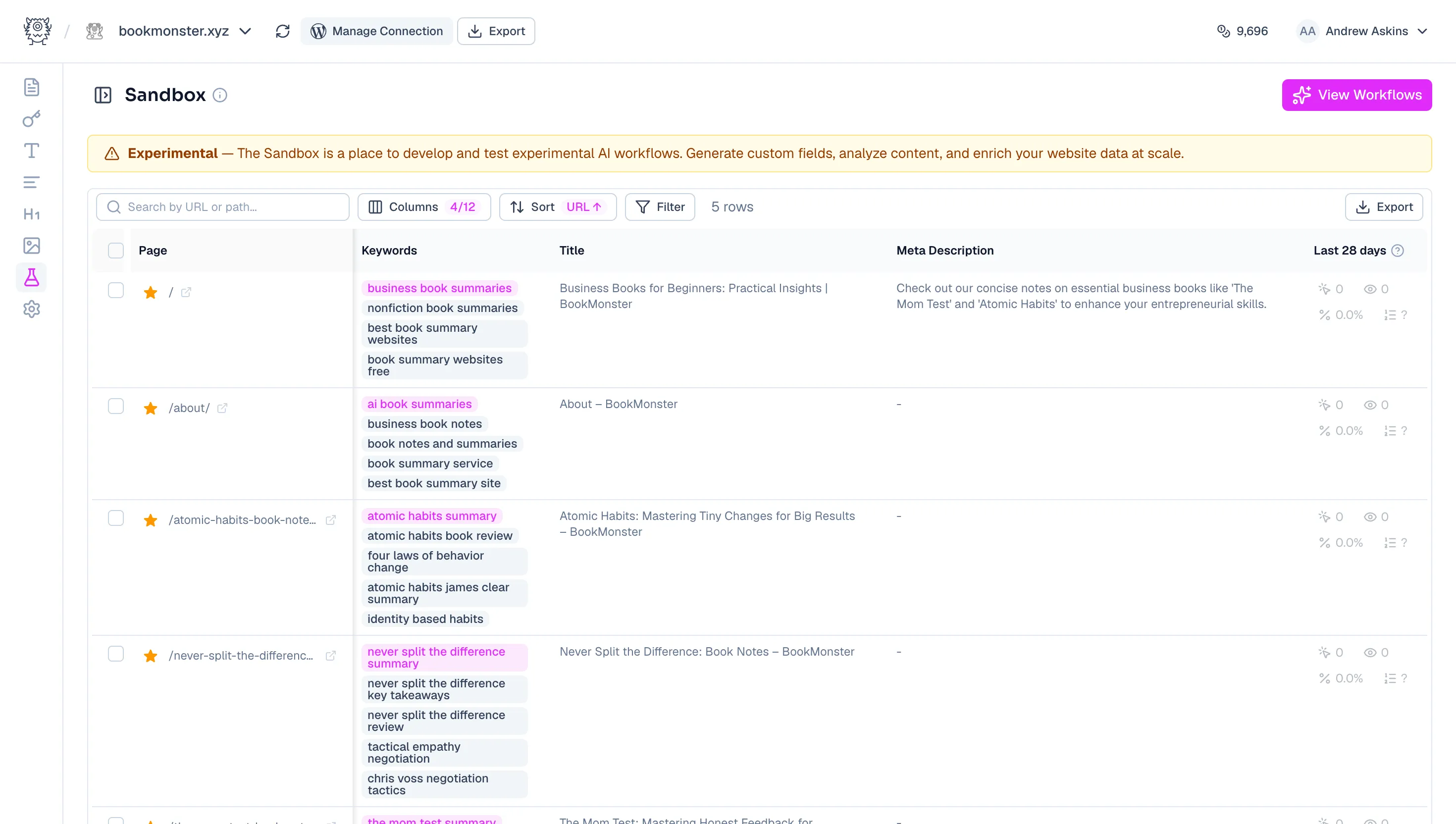
Task: Open the Settings gear sidebar icon
Action: pyautogui.click(x=31, y=309)
